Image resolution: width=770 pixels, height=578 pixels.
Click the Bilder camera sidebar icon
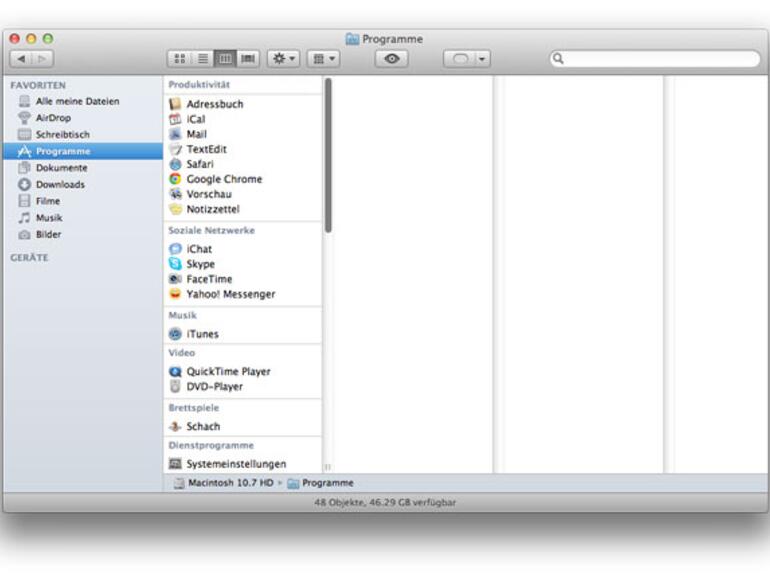point(24,235)
